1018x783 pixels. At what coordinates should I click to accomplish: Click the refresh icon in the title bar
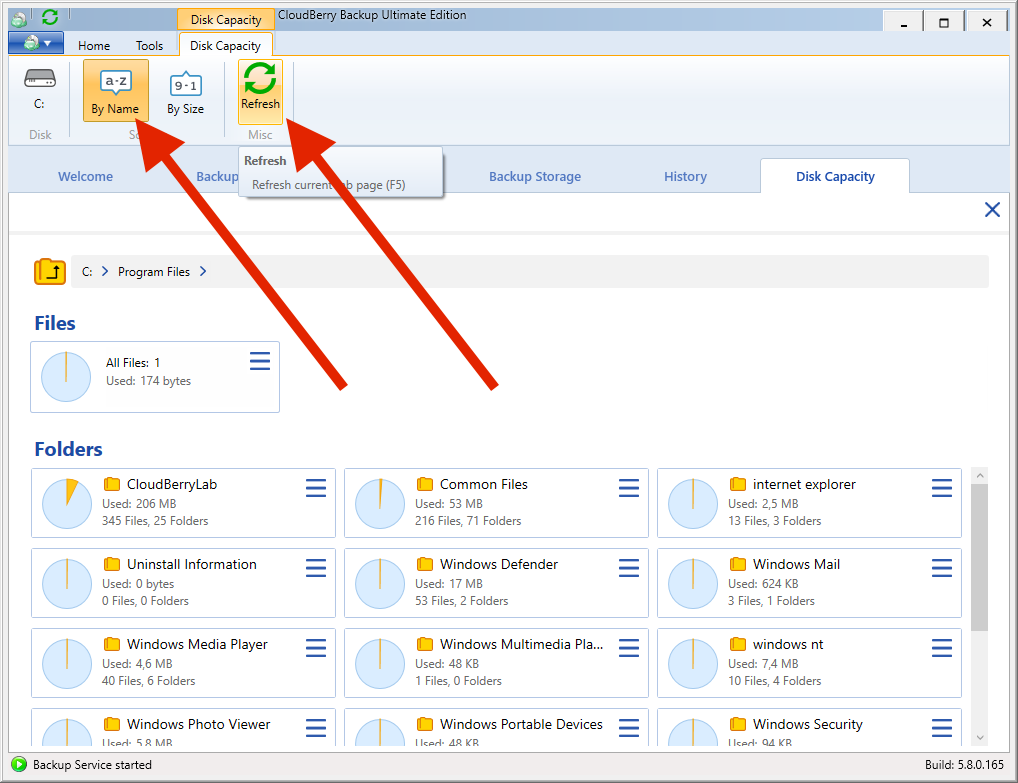[x=50, y=18]
